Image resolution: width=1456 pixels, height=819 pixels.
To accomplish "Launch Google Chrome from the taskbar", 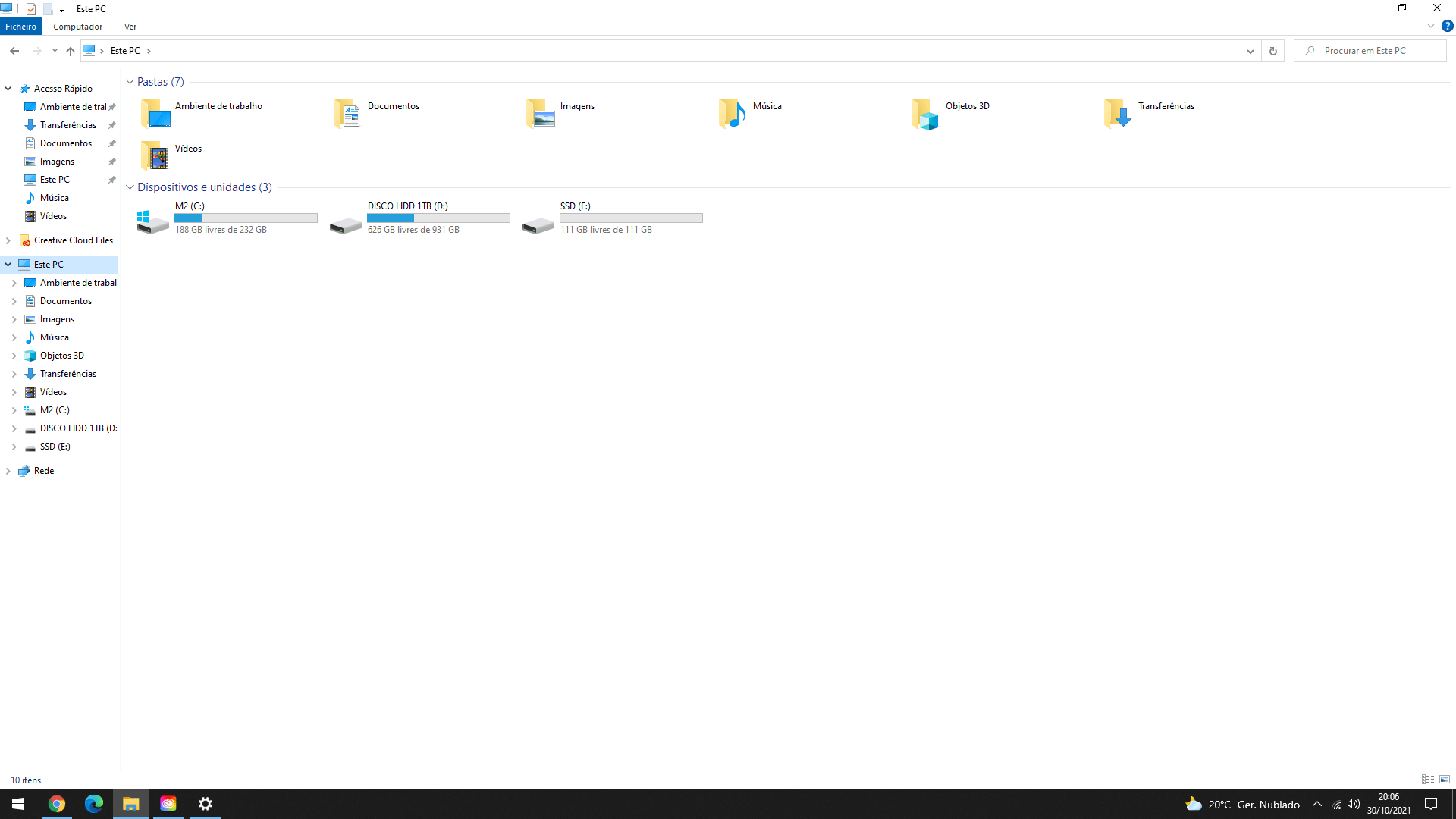I will tap(57, 804).
